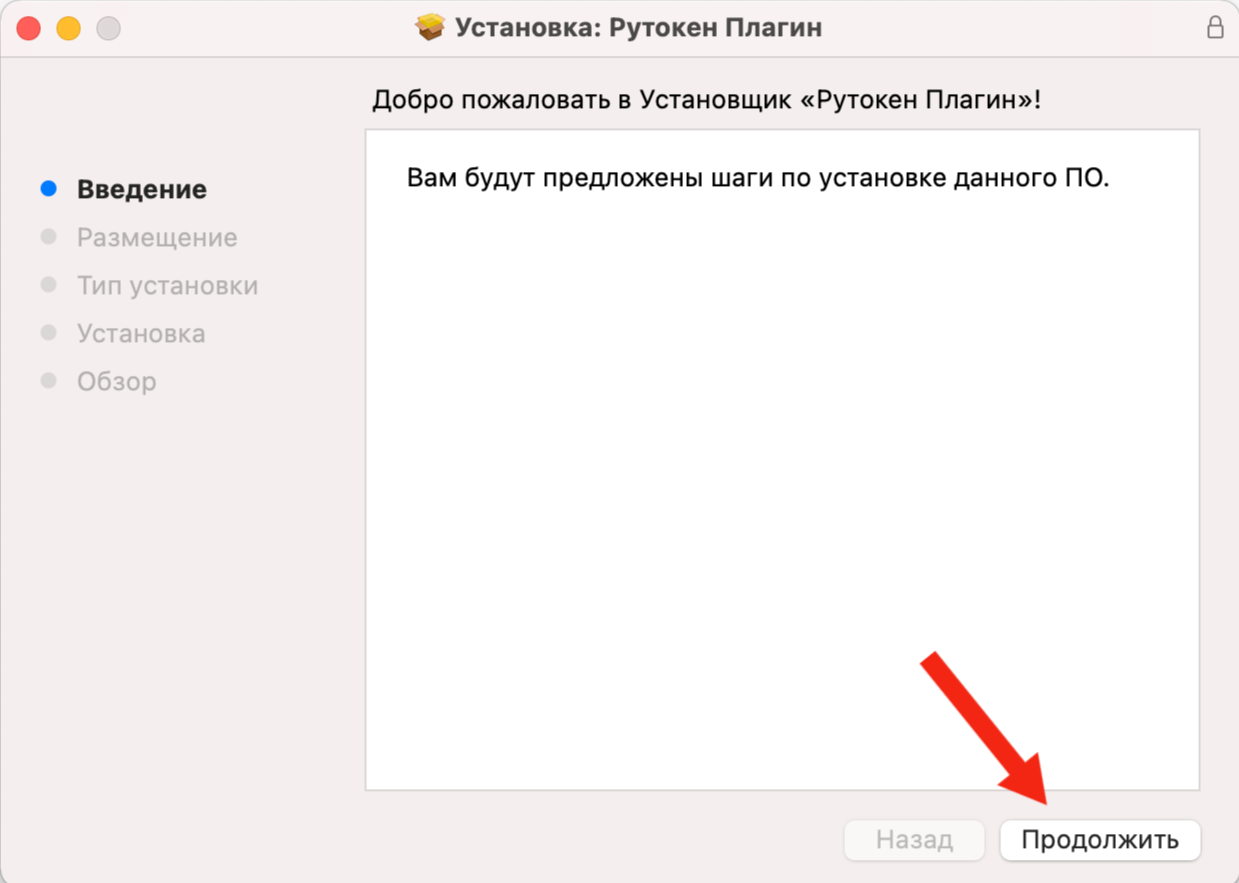Click the package icon in title bar

(430, 28)
